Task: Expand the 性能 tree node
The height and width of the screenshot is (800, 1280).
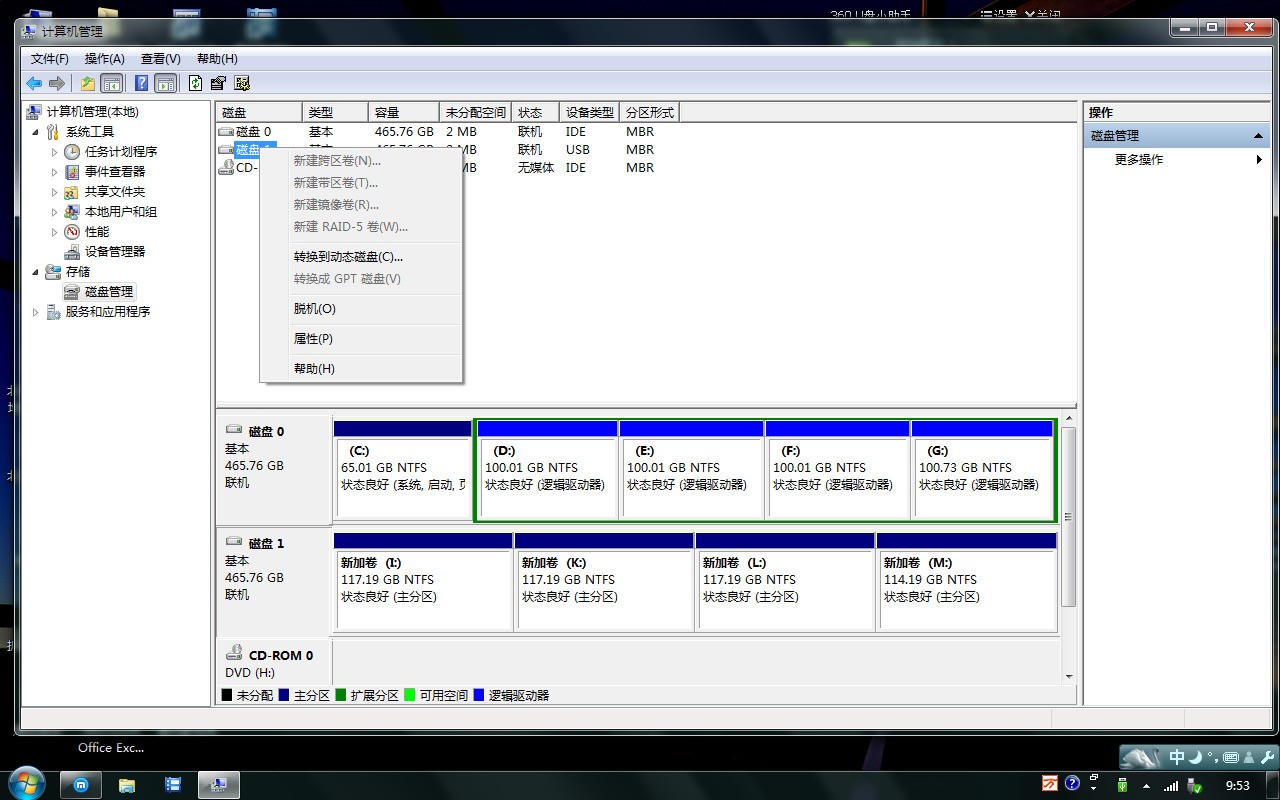Action: pos(55,232)
